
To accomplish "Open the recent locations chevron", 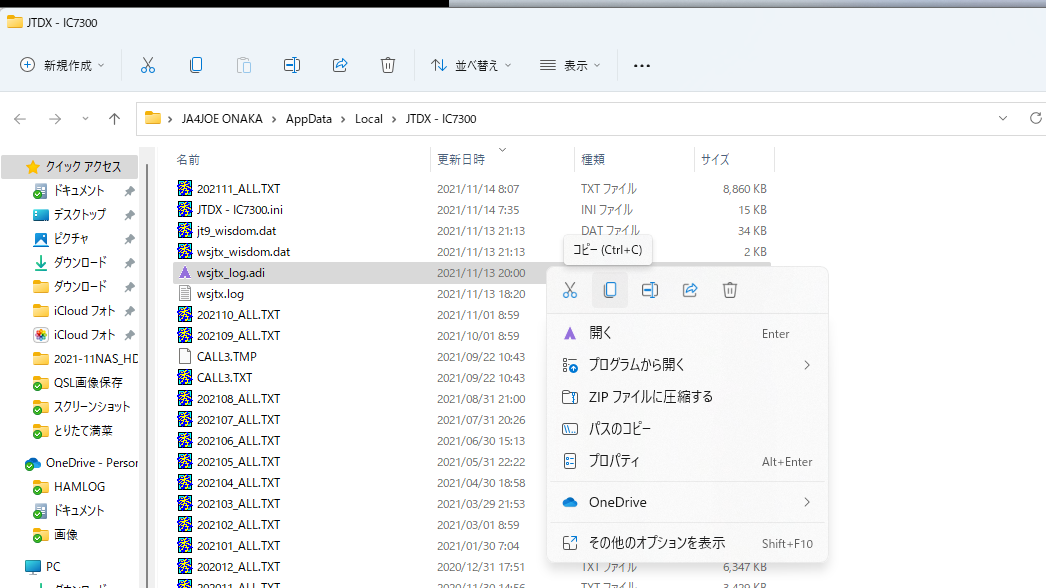I will (85, 119).
